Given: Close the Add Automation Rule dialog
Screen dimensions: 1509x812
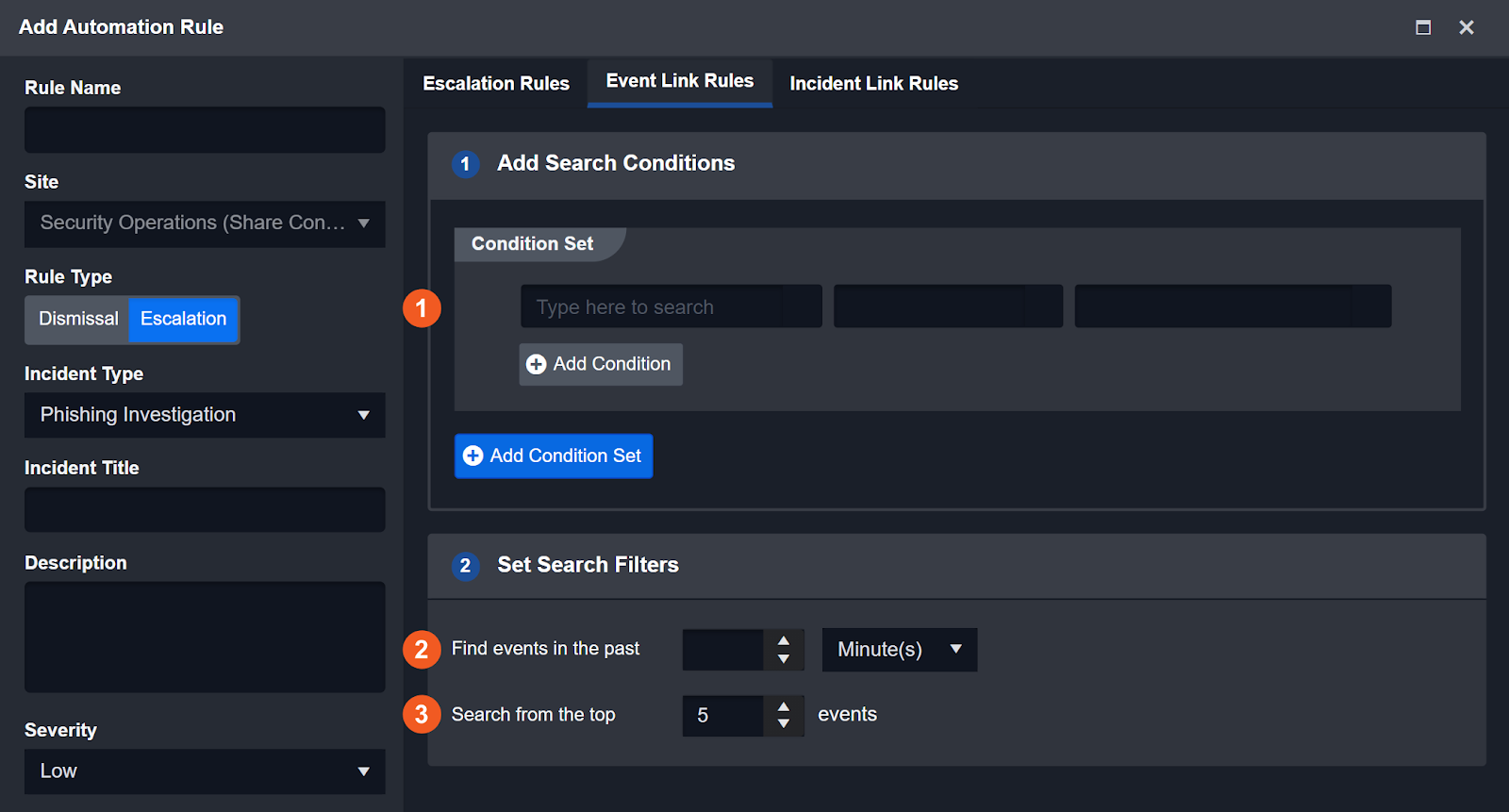Looking at the screenshot, I should click(x=1467, y=27).
